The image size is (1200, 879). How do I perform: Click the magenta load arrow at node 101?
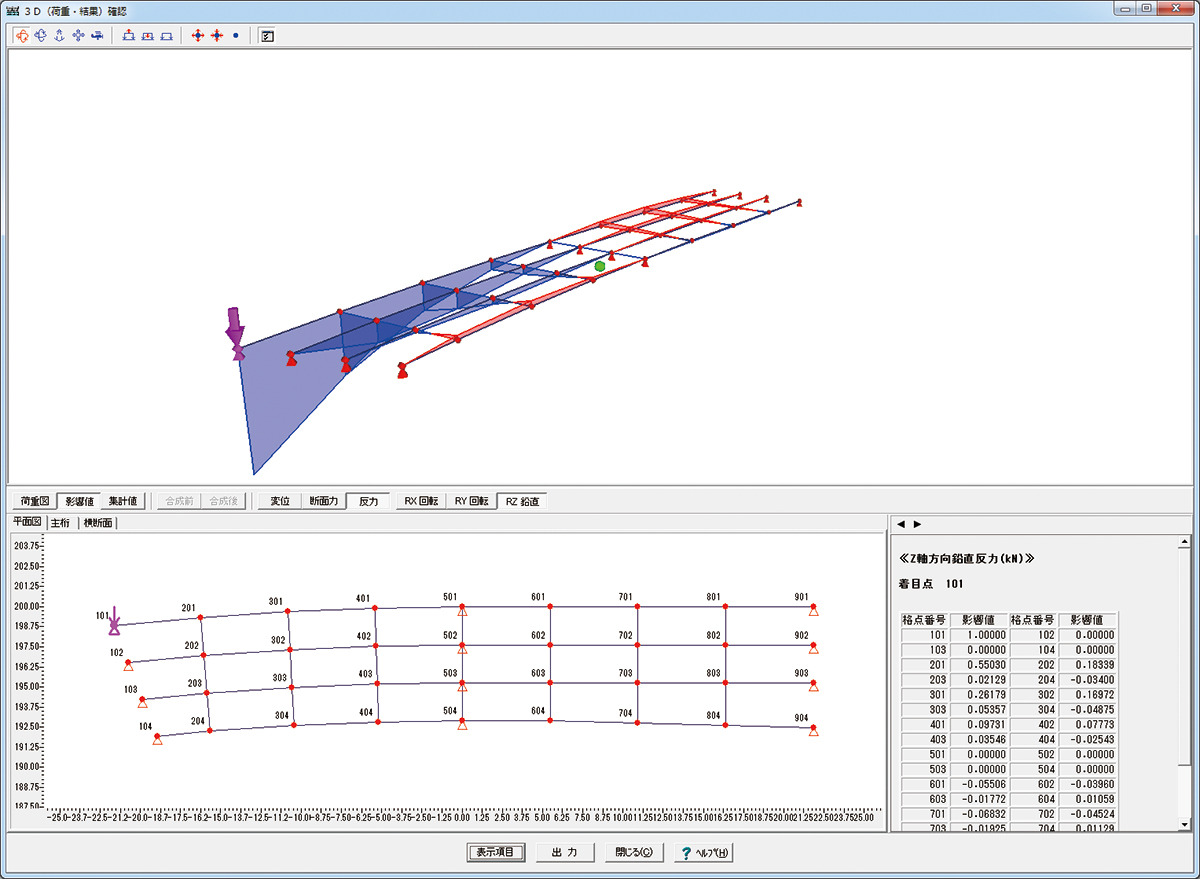click(115, 621)
